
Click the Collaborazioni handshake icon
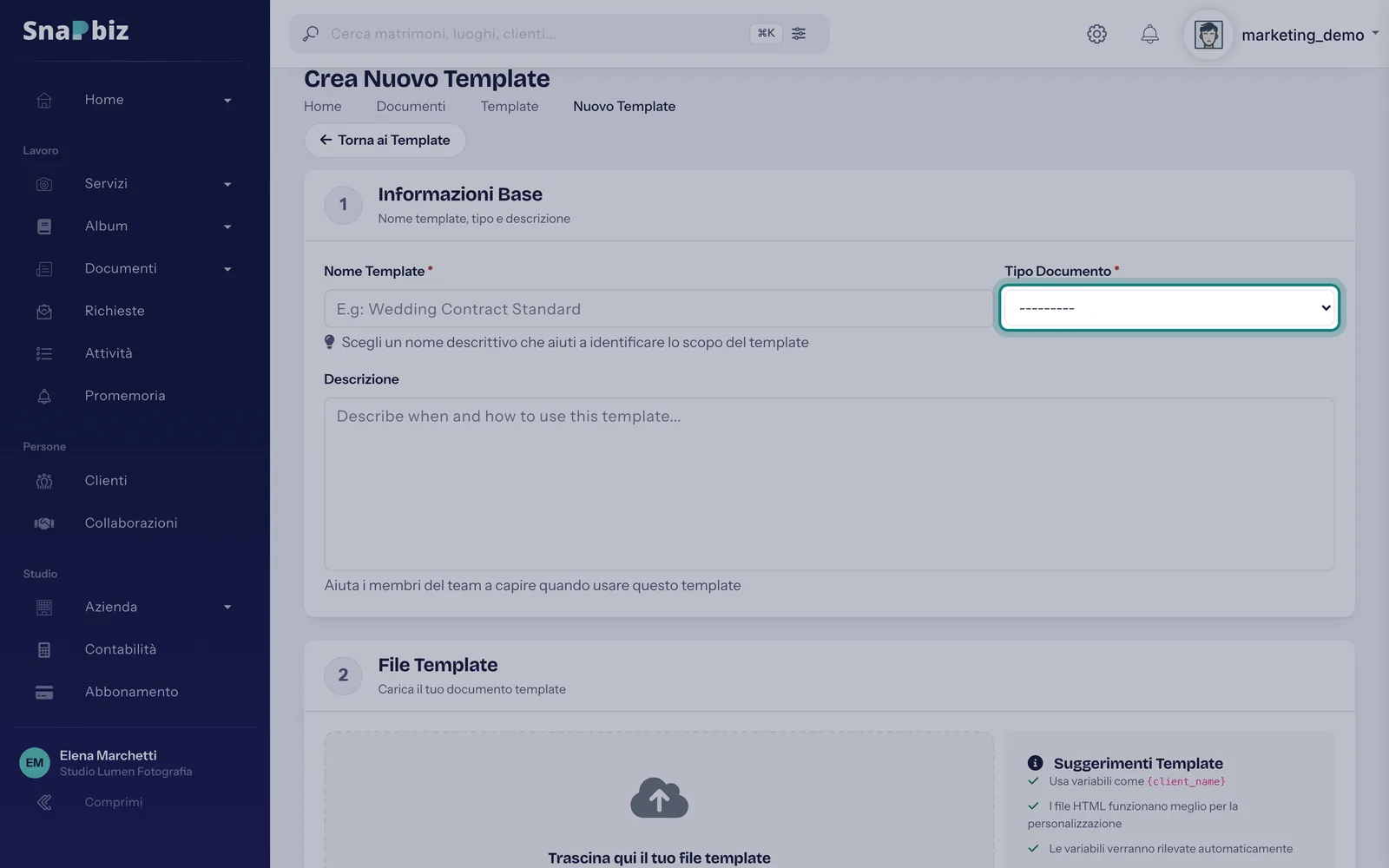(44, 523)
